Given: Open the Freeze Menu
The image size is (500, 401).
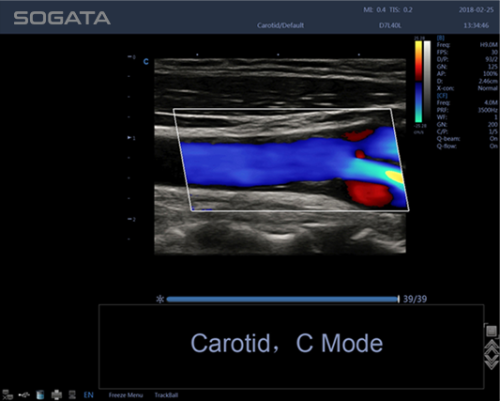Looking at the screenshot, I should coord(126,395).
